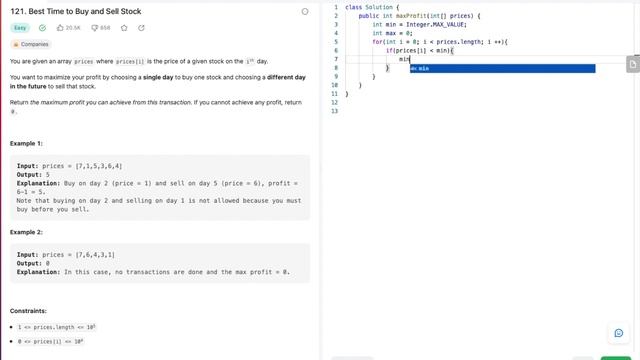This screenshot has height=360, width=640.
Task: Click bold text 'single day' in description
Action: pos(158,77)
